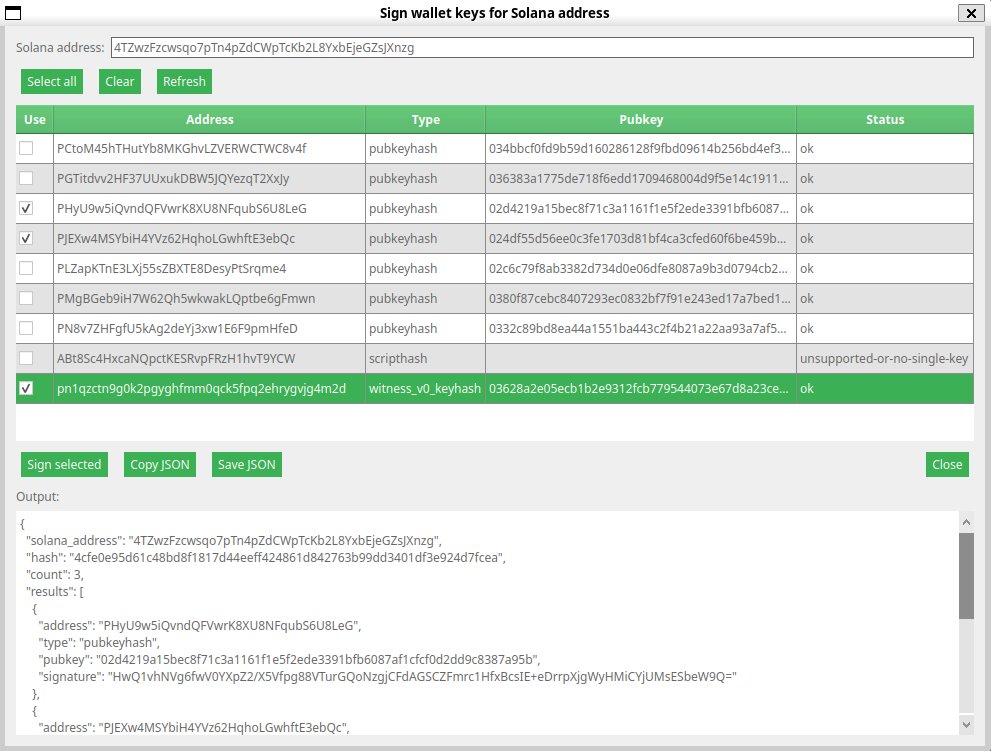Click the output scrollbar down arrow
991x751 pixels.
point(966,725)
